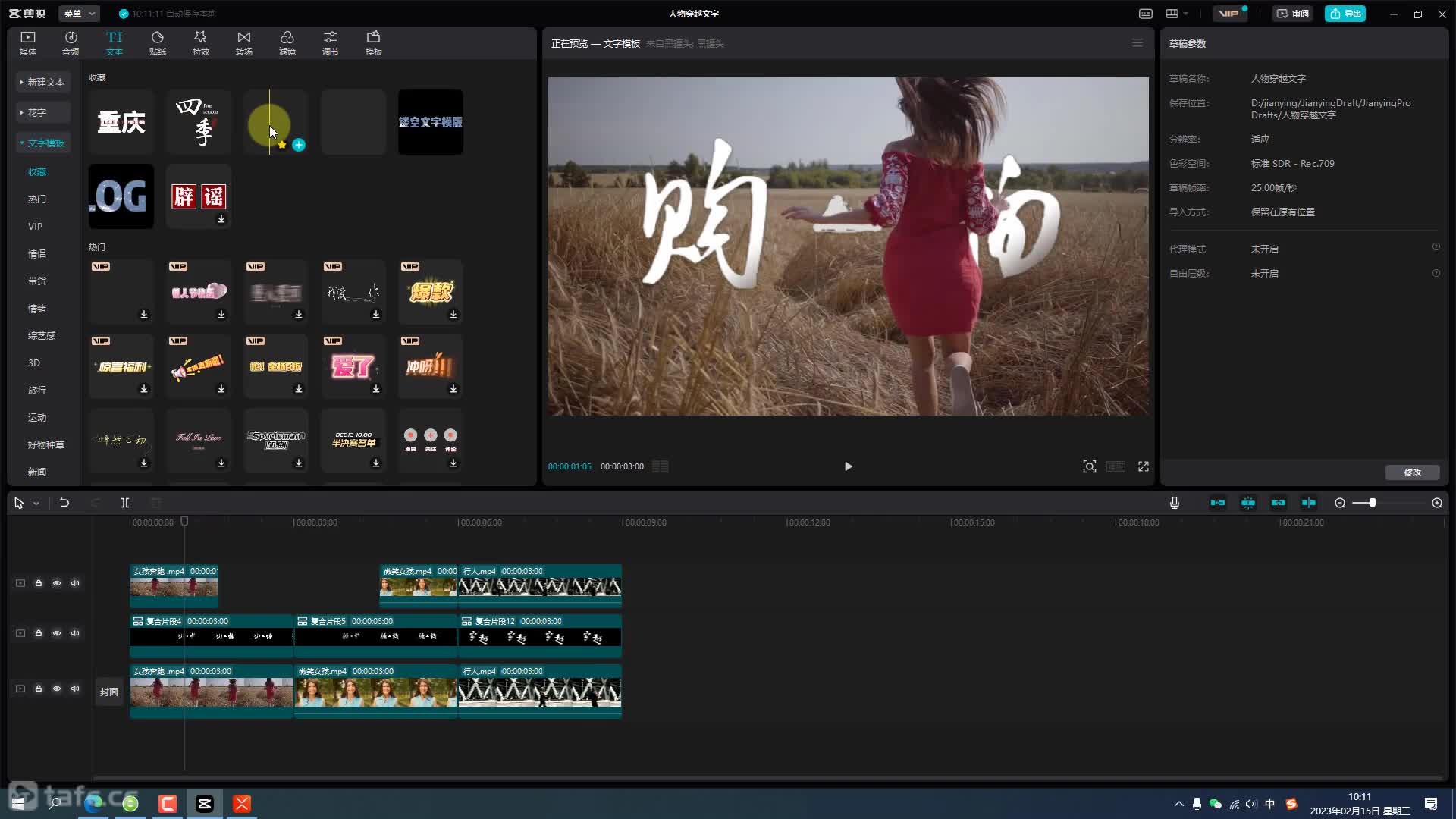Download the 辟谣 text template
This screenshot has width=1456, height=819.
pos(221,219)
